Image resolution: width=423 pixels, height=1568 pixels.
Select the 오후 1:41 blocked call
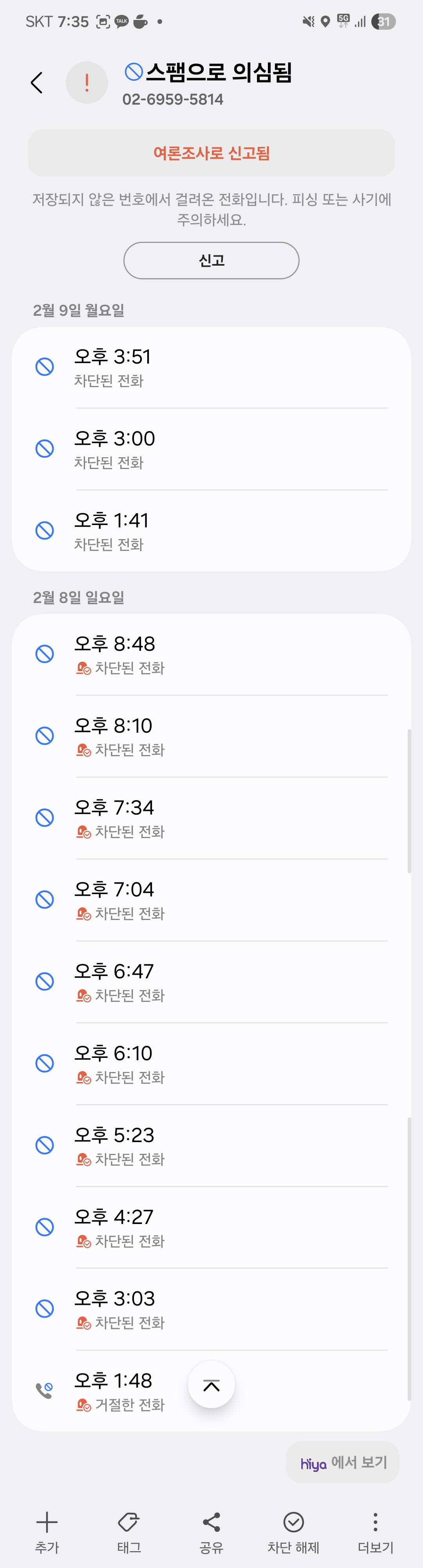click(211, 531)
